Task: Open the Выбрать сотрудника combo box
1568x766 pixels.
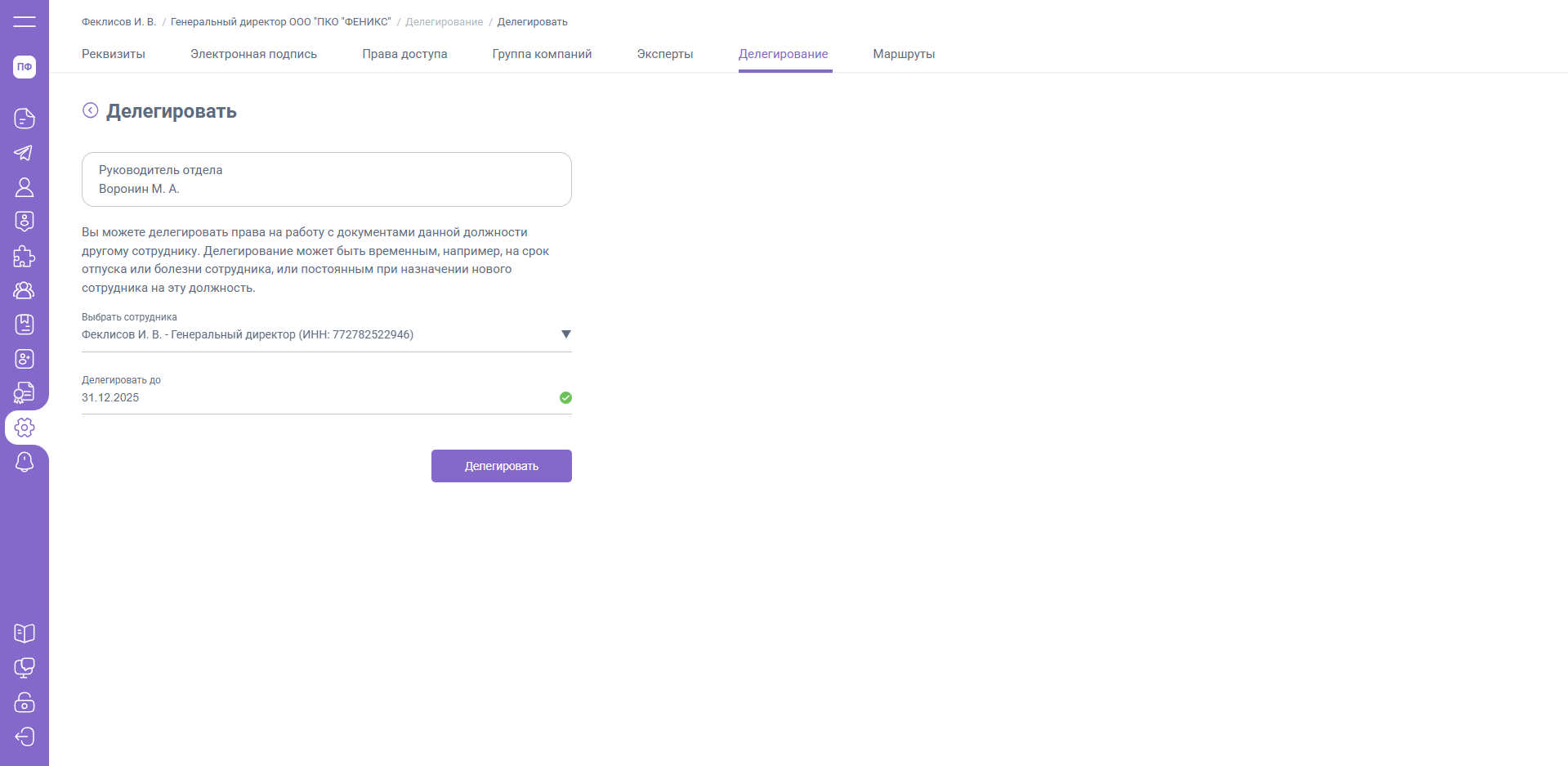Action: pyautogui.click(x=319, y=334)
